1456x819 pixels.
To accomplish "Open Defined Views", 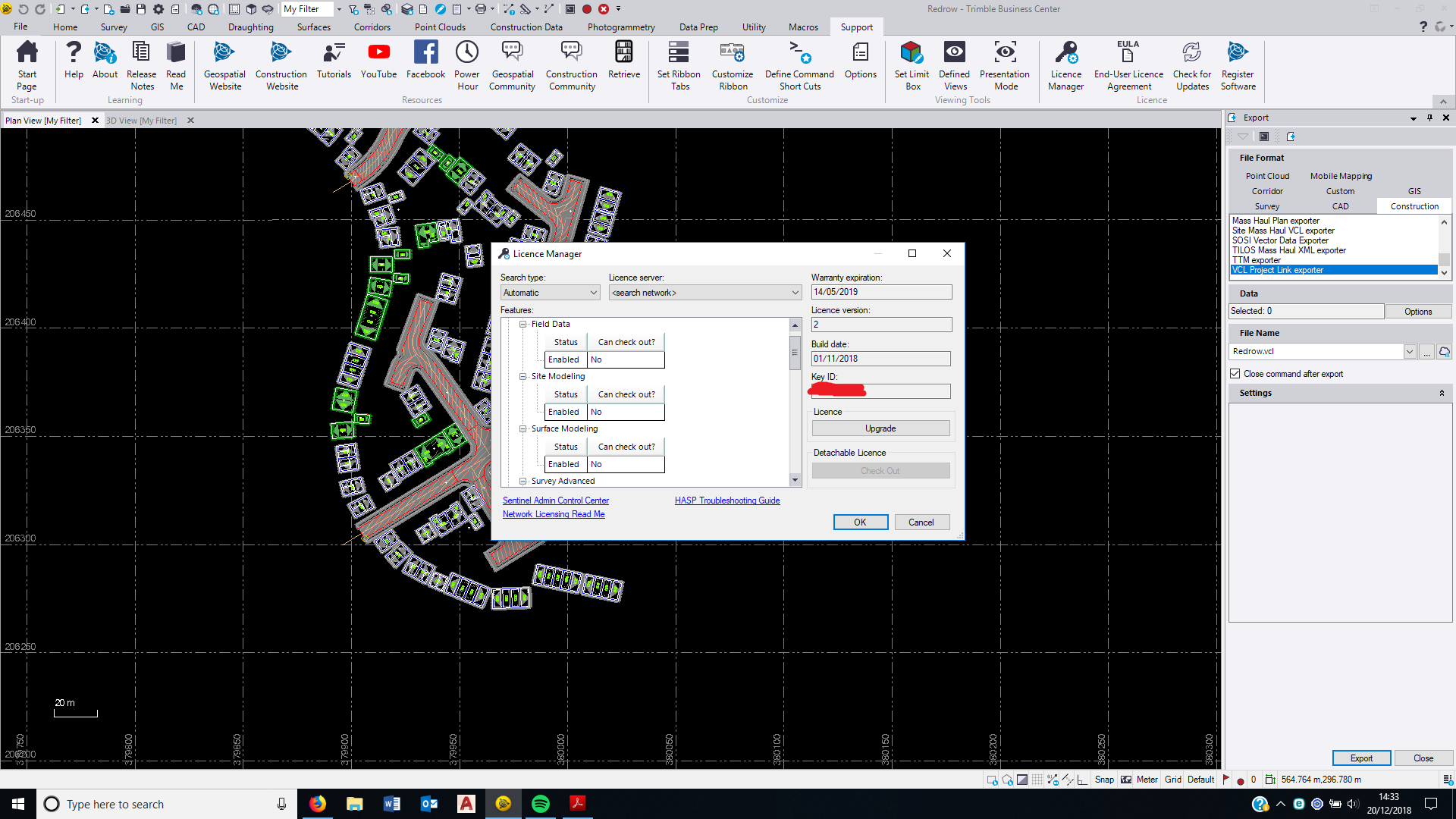I will click(x=955, y=64).
